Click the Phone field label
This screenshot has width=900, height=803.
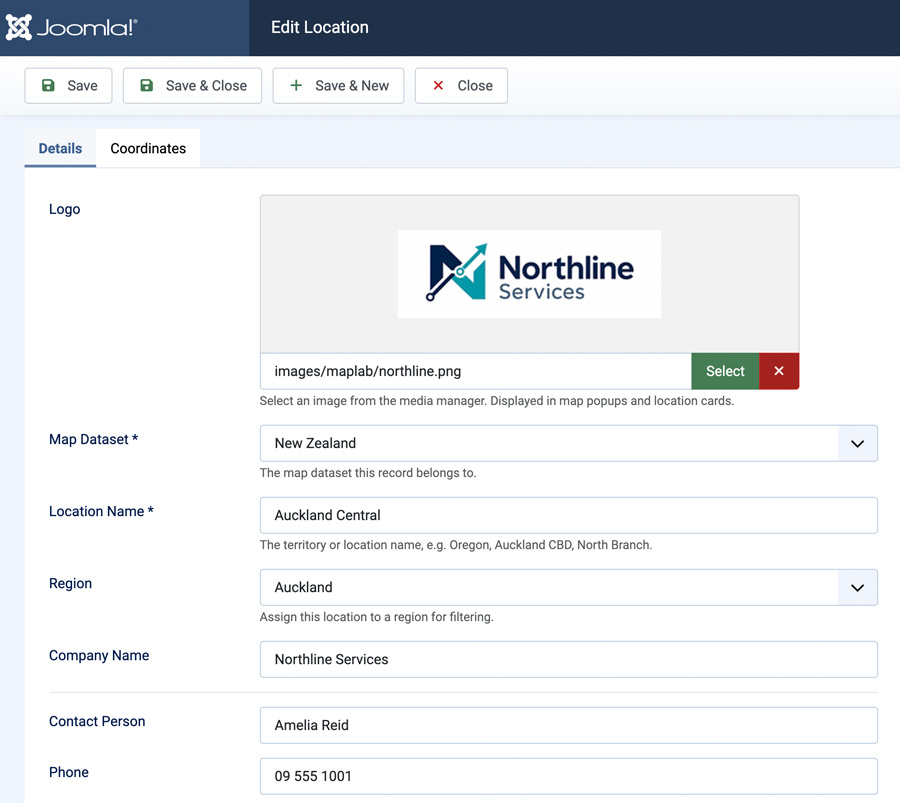tap(69, 772)
